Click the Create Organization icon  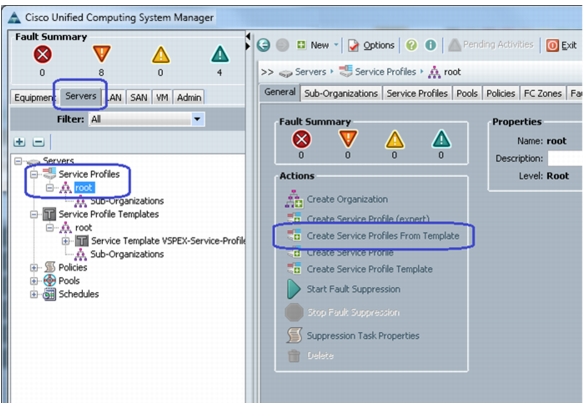tap(293, 199)
